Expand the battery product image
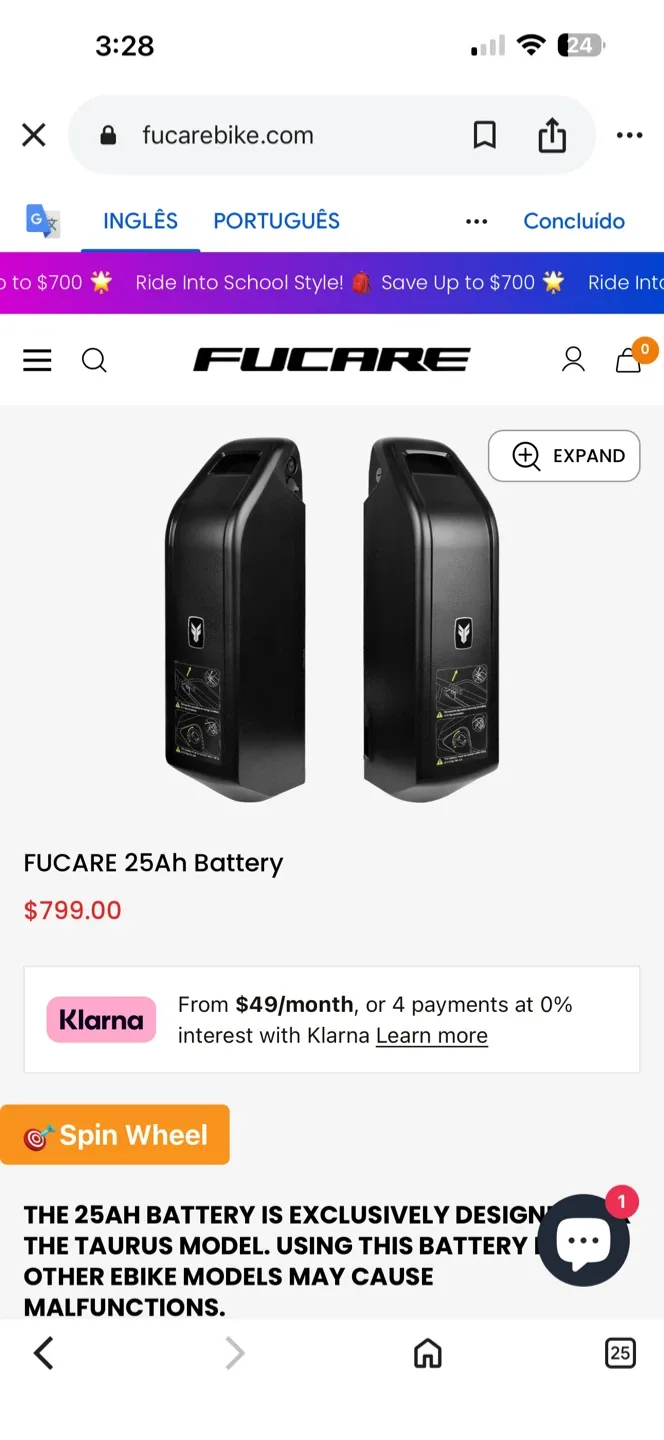The image size is (664, 1440). point(563,455)
